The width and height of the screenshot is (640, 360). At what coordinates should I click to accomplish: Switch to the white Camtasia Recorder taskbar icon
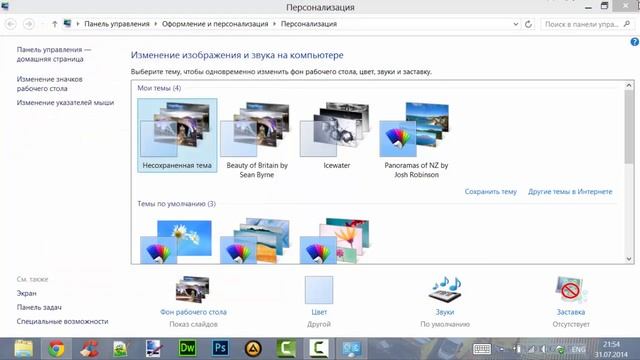click(318, 349)
